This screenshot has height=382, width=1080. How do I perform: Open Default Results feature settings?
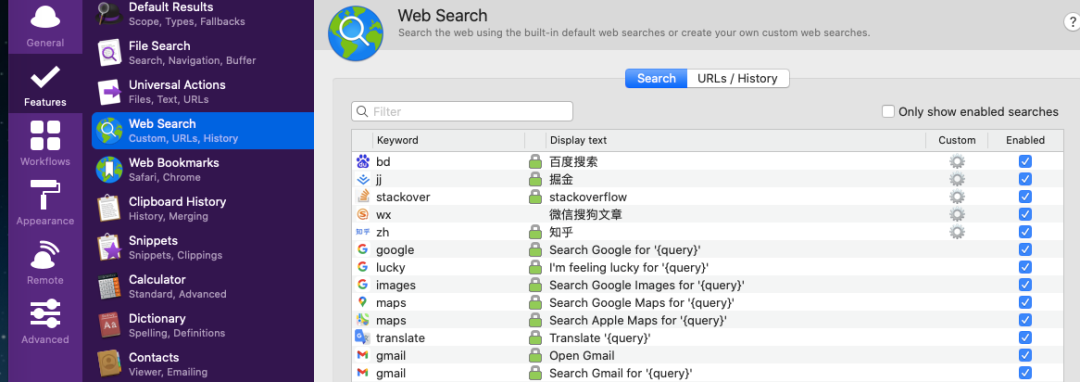click(x=202, y=14)
